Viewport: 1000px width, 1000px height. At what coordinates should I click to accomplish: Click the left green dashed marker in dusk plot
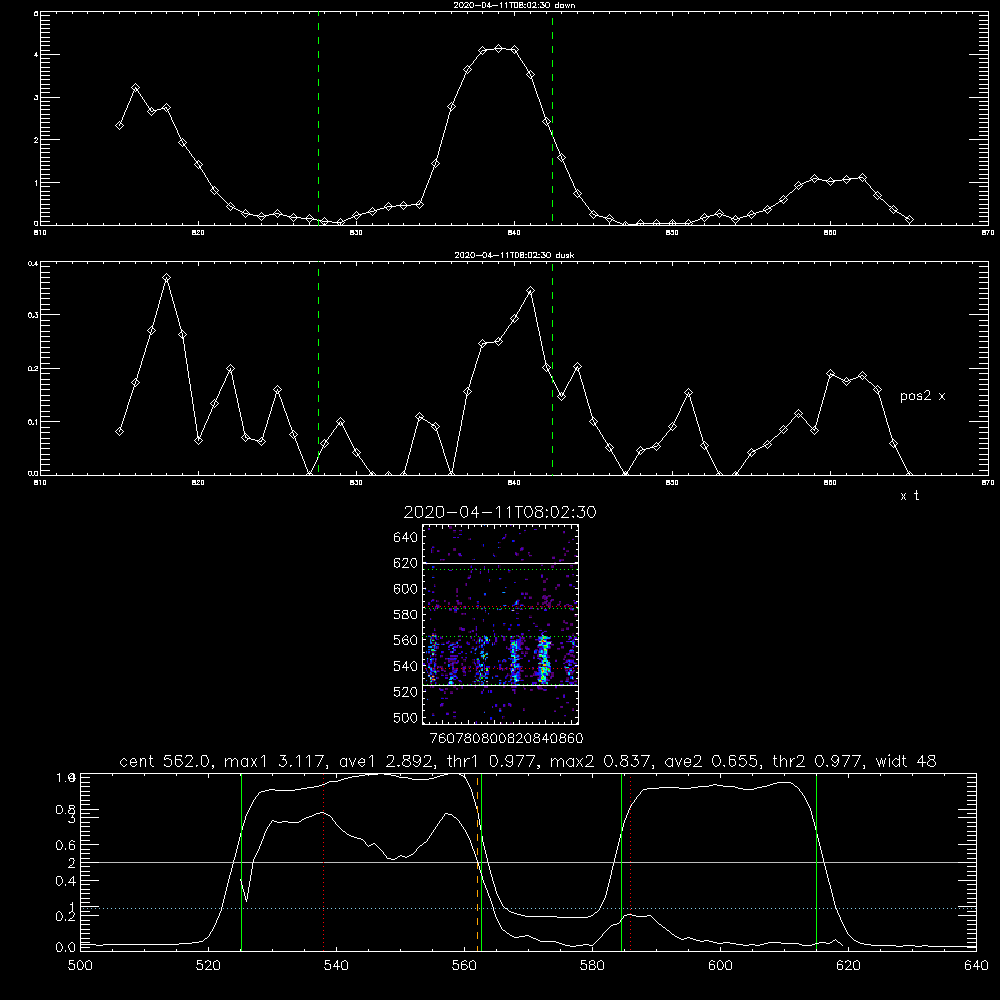tap(318, 368)
